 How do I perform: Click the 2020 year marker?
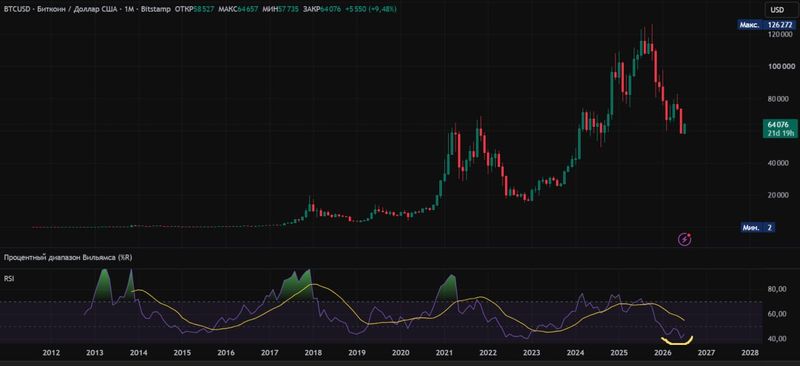click(x=401, y=353)
